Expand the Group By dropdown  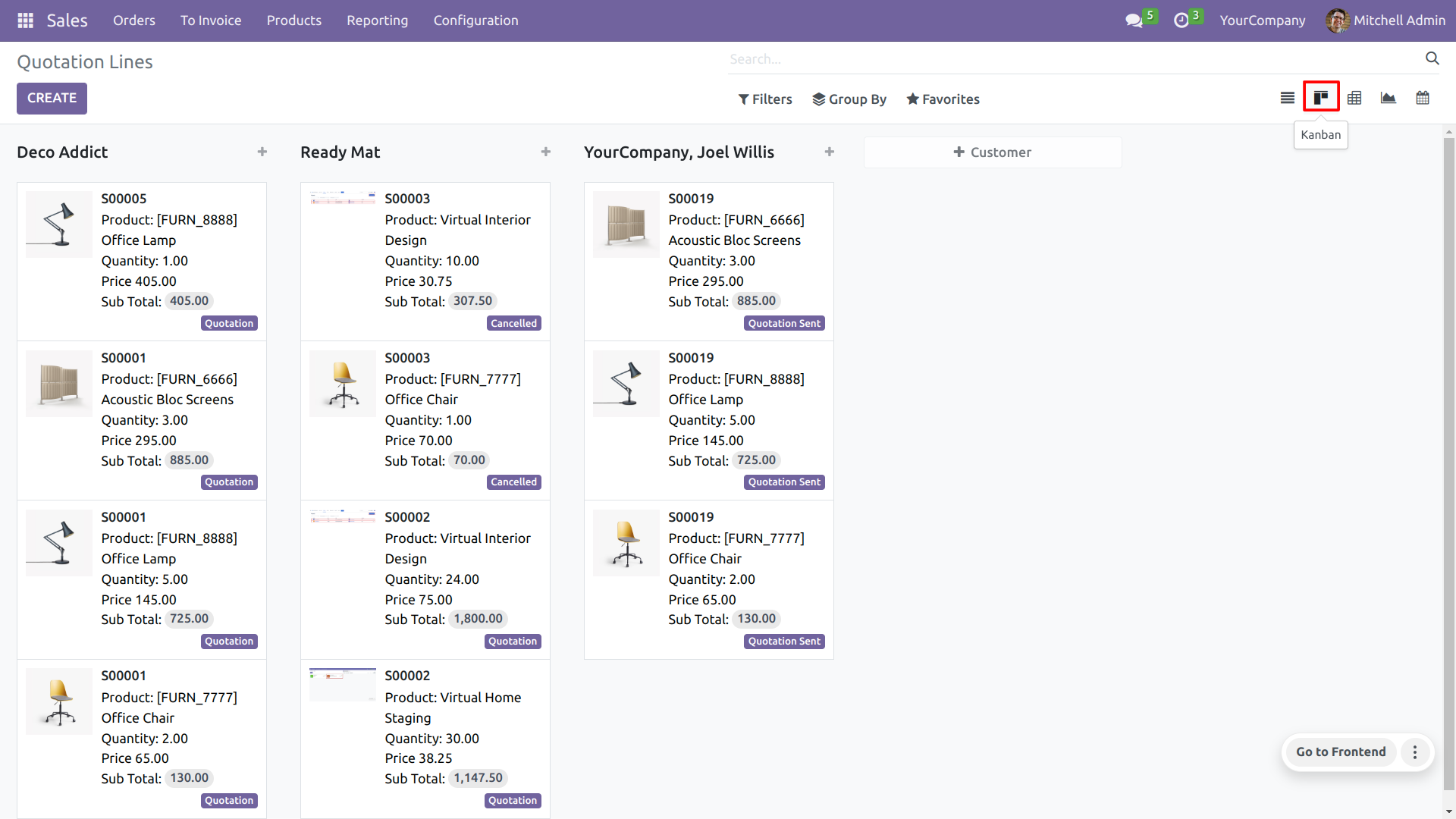coord(849,99)
